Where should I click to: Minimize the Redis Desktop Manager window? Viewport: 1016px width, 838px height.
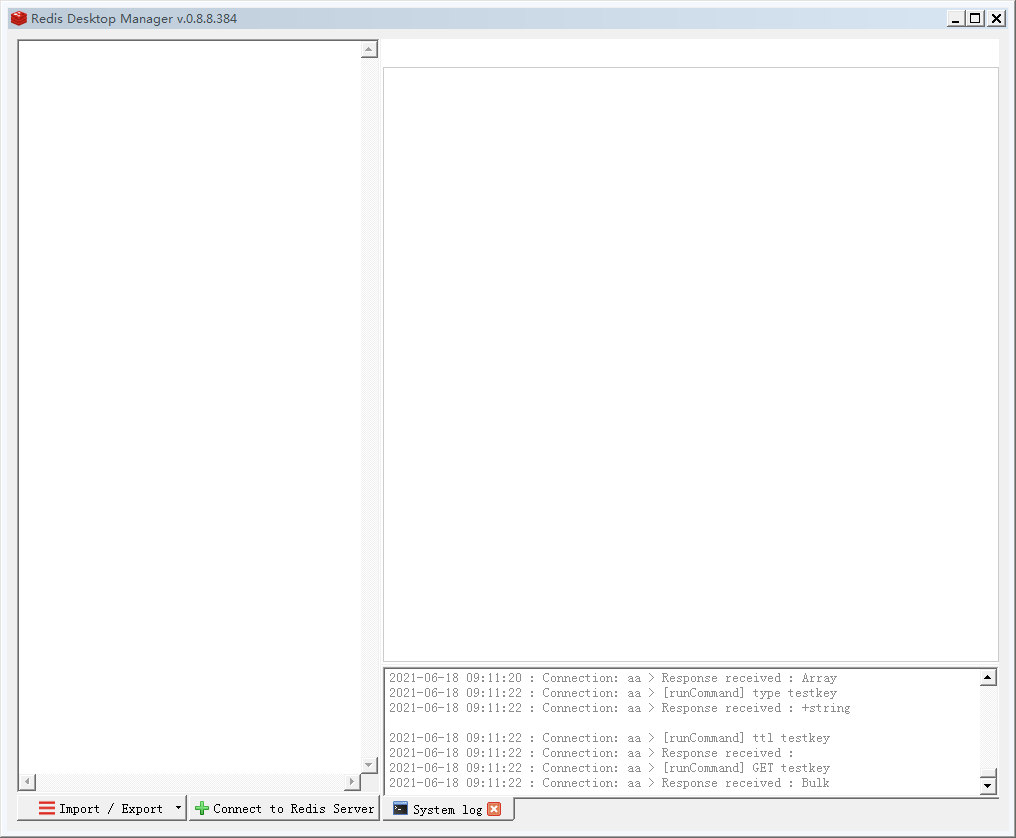(955, 19)
